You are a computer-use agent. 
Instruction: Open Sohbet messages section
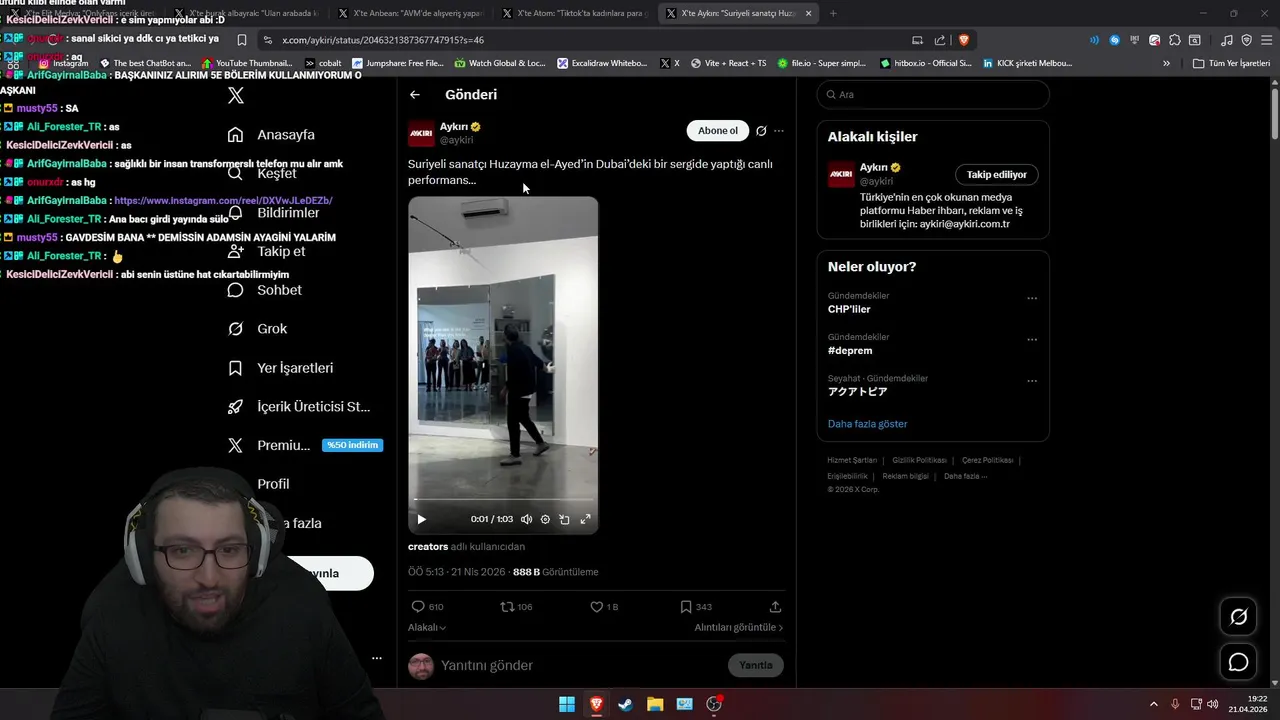pos(265,290)
